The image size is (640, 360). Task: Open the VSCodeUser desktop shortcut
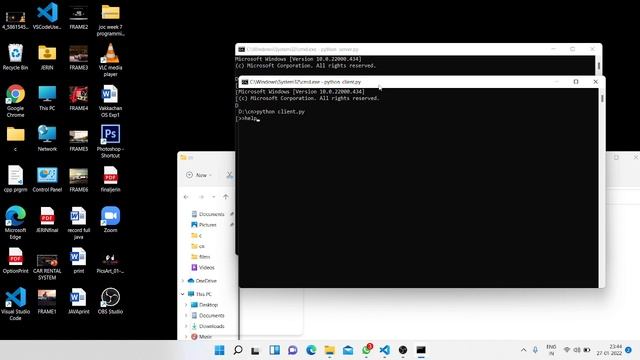pos(47,16)
